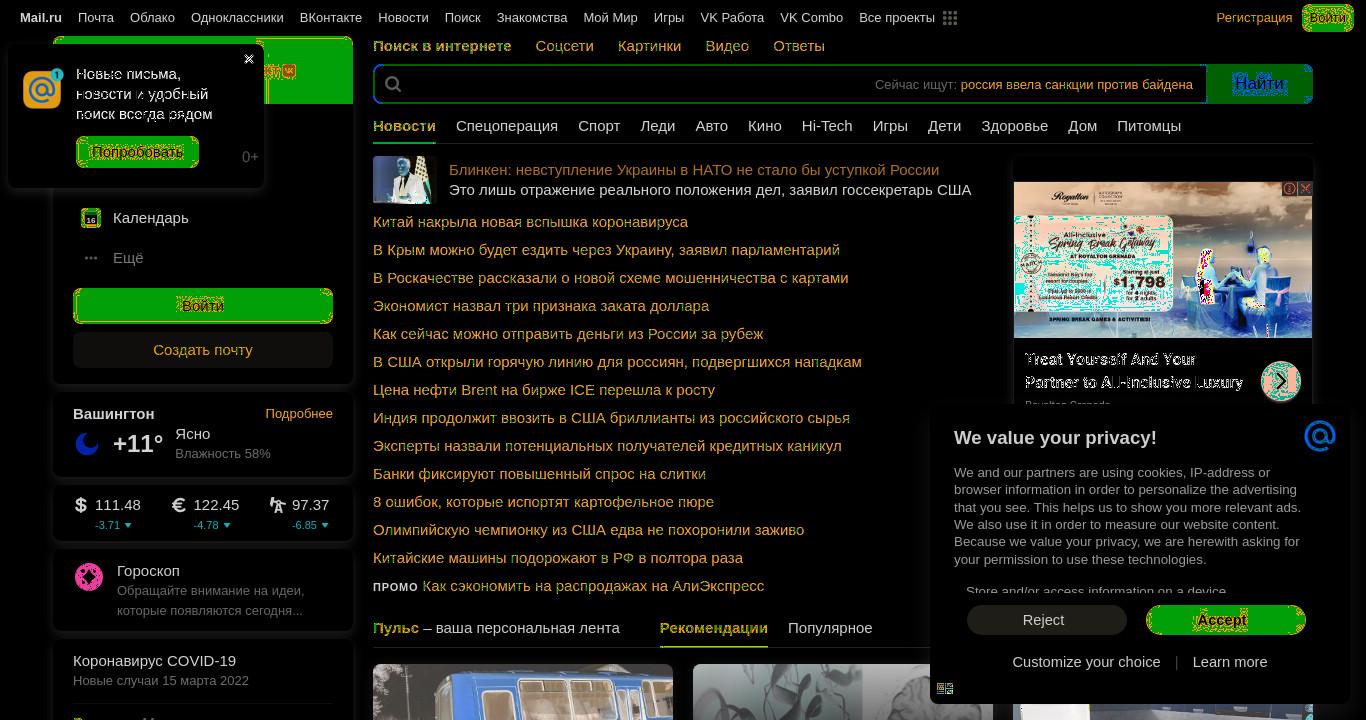
Task: Open Learn more link in the privacy dialog
Action: tap(1229, 662)
